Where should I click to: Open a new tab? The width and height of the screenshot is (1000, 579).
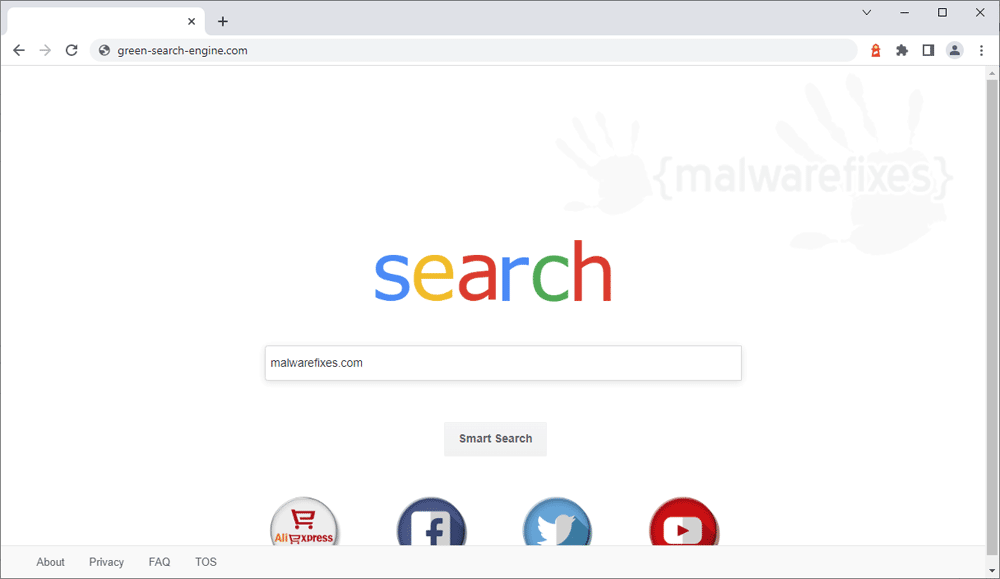(x=223, y=22)
